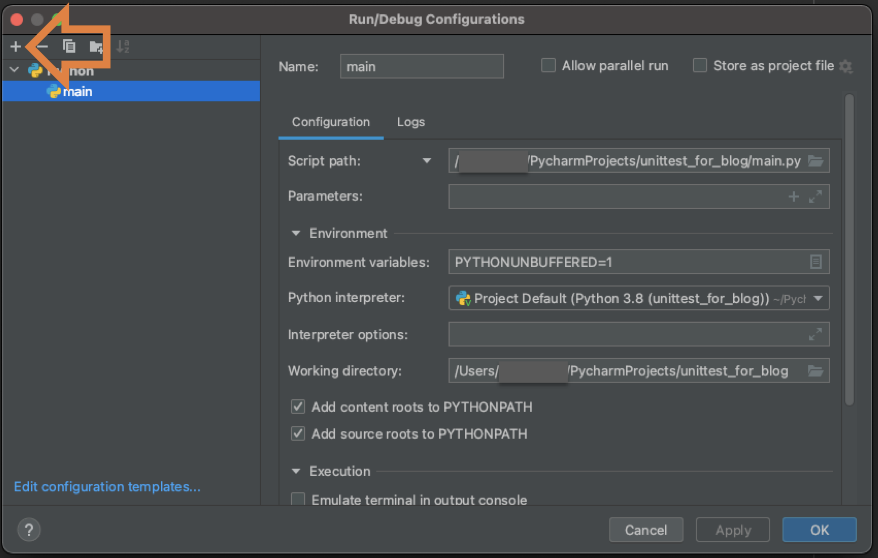This screenshot has height=558, width=878.
Task: Open Edit configuration templates link
Action: (107, 486)
